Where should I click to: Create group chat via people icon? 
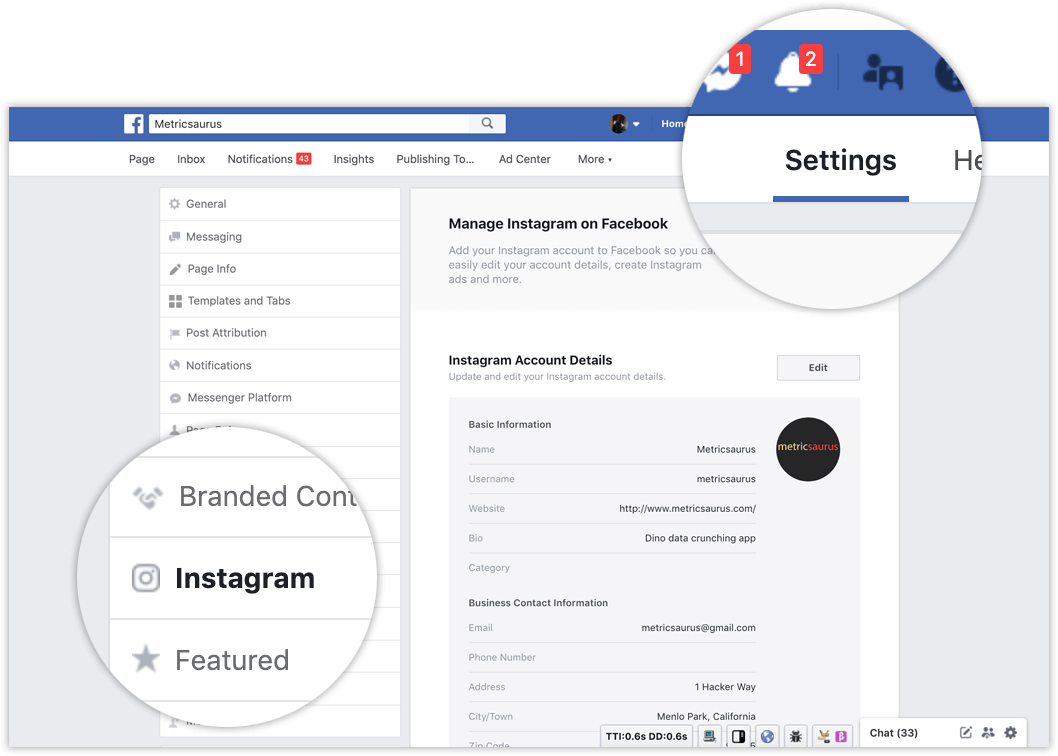pyautogui.click(x=988, y=732)
